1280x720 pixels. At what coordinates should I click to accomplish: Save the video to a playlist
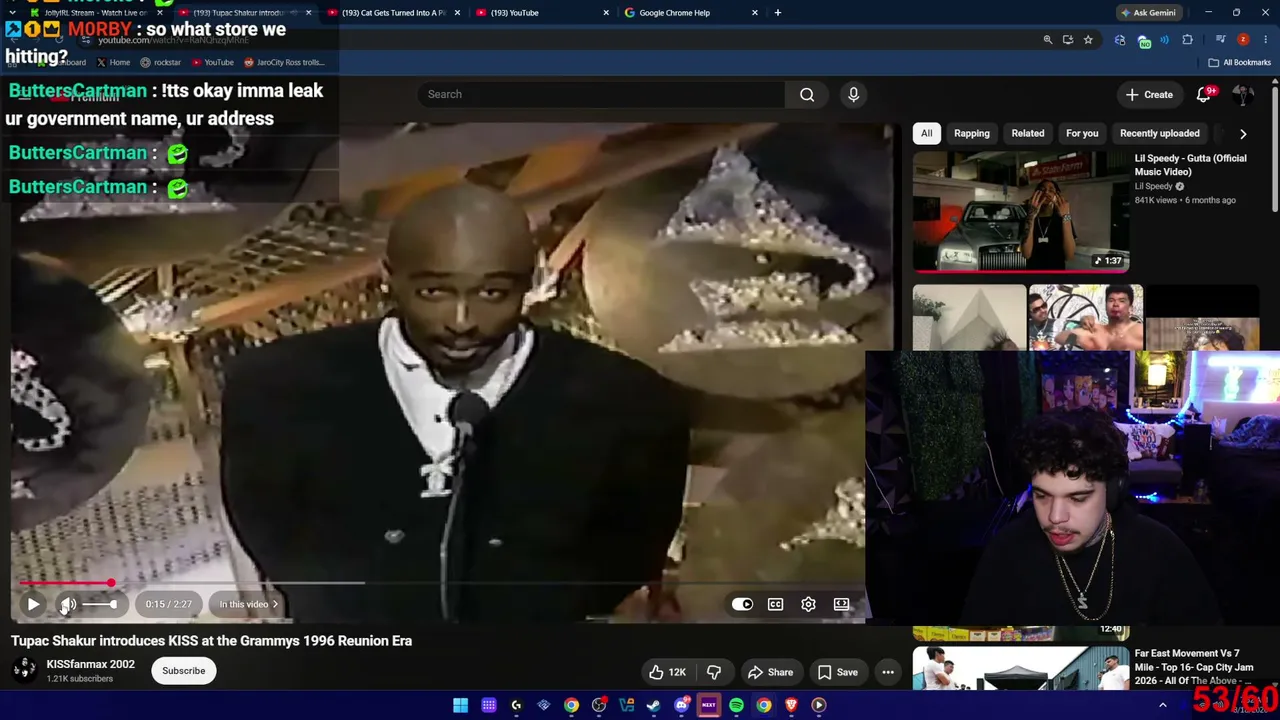pos(837,672)
